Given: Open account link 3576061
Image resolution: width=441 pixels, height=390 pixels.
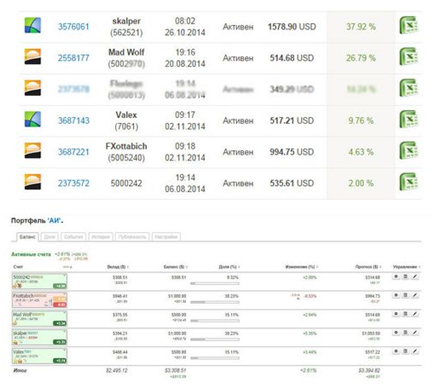Looking at the screenshot, I should pyautogui.click(x=74, y=27).
